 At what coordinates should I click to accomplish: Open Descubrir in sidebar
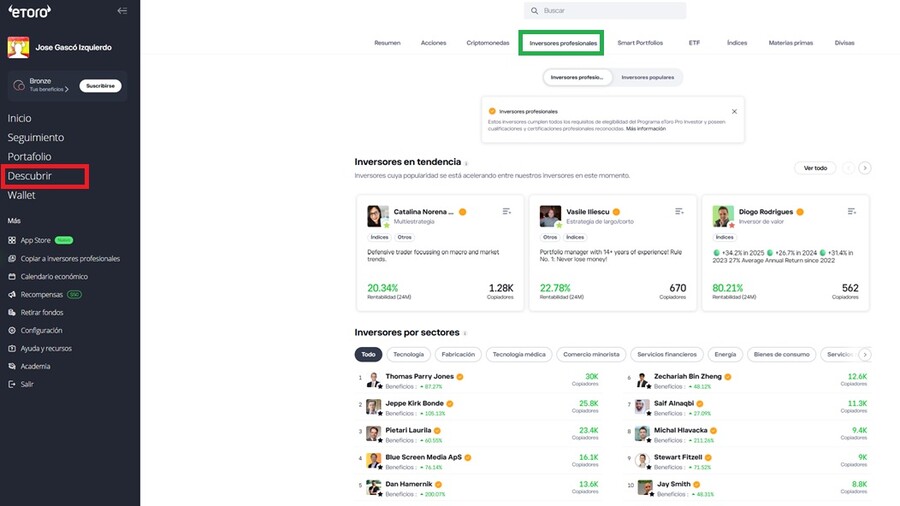[x=29, y=176]
